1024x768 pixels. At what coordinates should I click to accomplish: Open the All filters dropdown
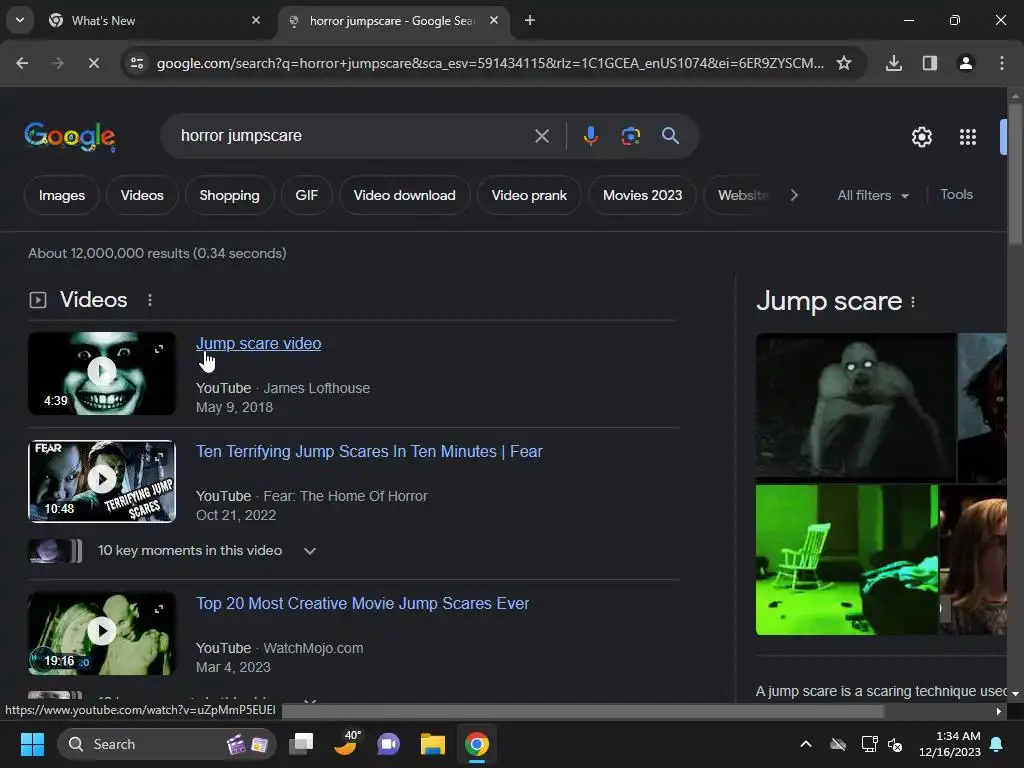[872, 195]
